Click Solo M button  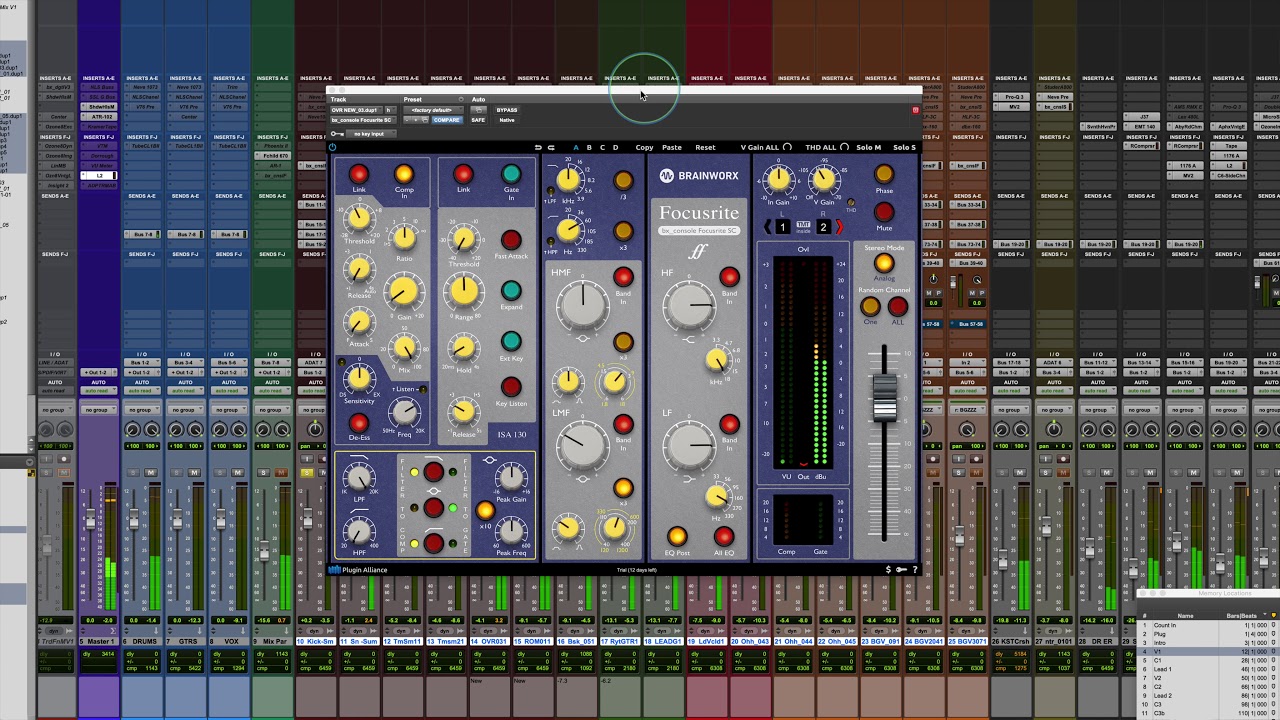(x=868, y=148)
